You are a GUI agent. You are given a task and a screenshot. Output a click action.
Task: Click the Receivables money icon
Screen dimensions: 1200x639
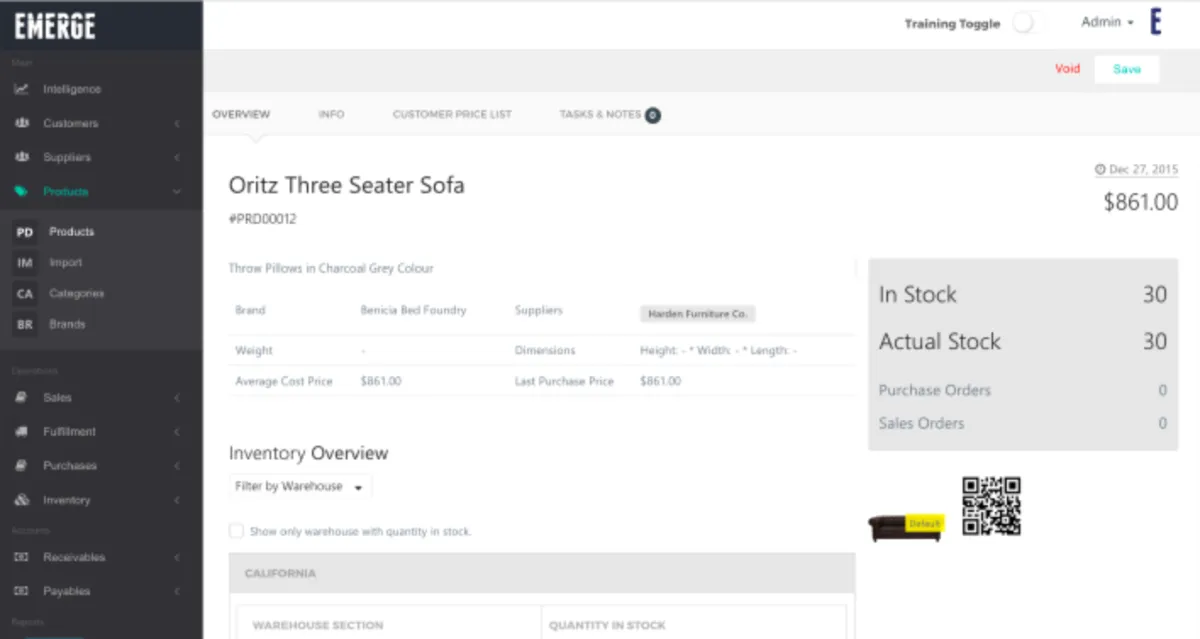pyautogui.click(x=21, y=557)
